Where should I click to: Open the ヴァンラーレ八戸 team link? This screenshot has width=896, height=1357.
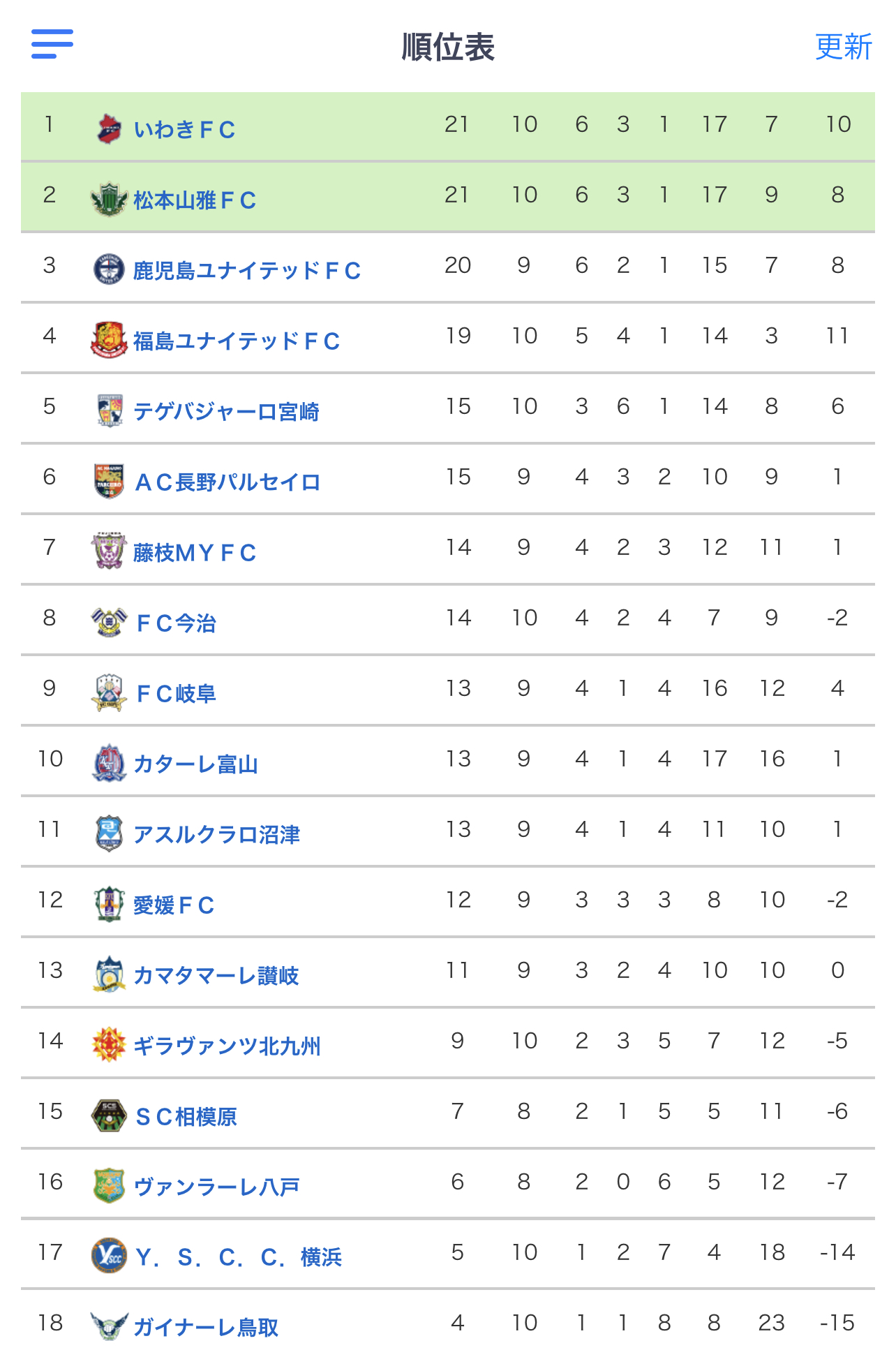click(216, 1187)
